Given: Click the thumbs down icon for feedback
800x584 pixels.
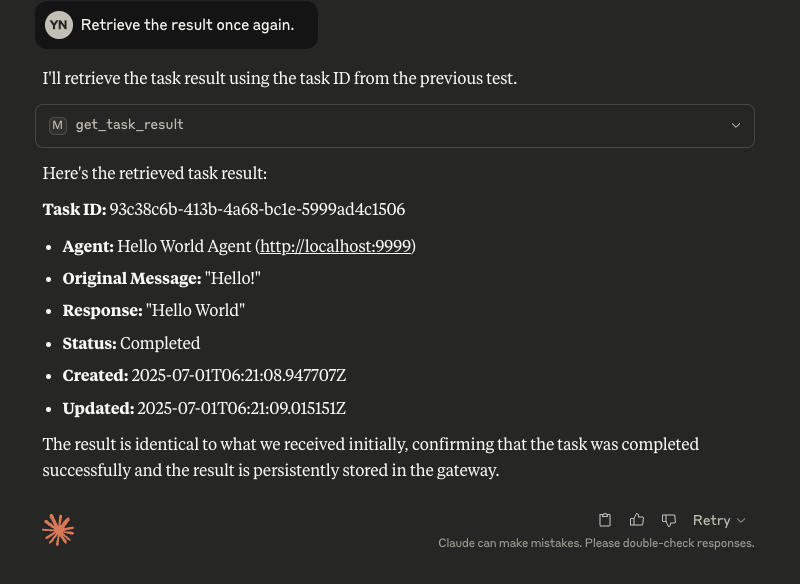Looking at the screenshot, I should [x=669, y=520].
